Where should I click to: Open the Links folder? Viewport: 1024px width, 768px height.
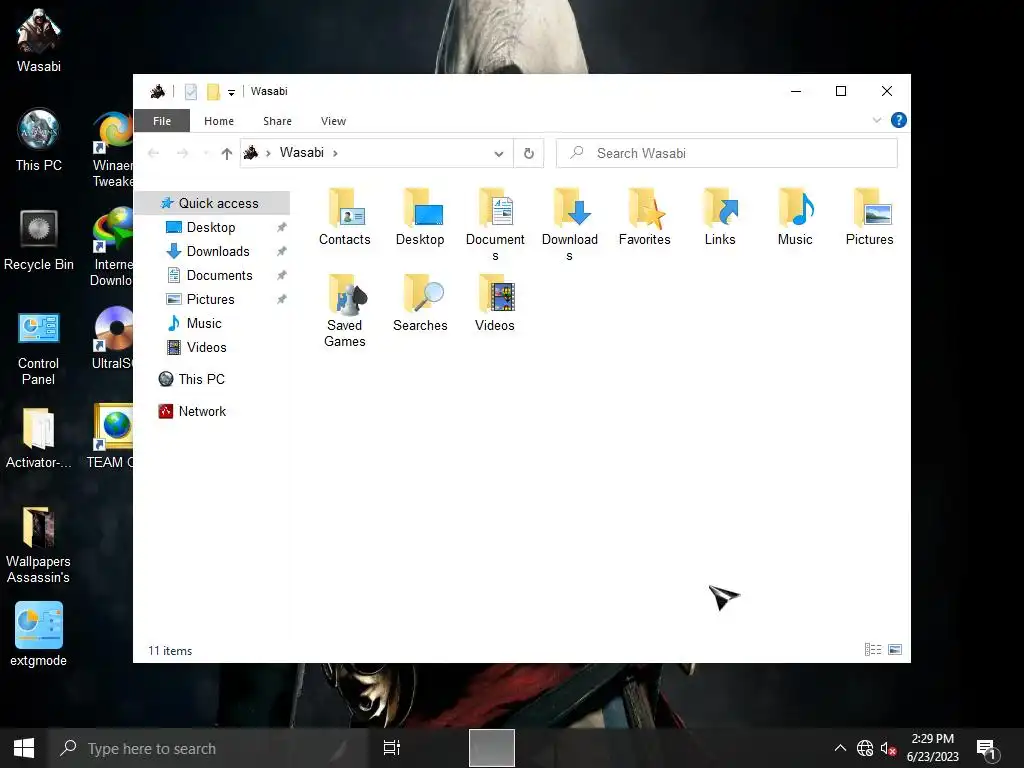coord(720,217)
